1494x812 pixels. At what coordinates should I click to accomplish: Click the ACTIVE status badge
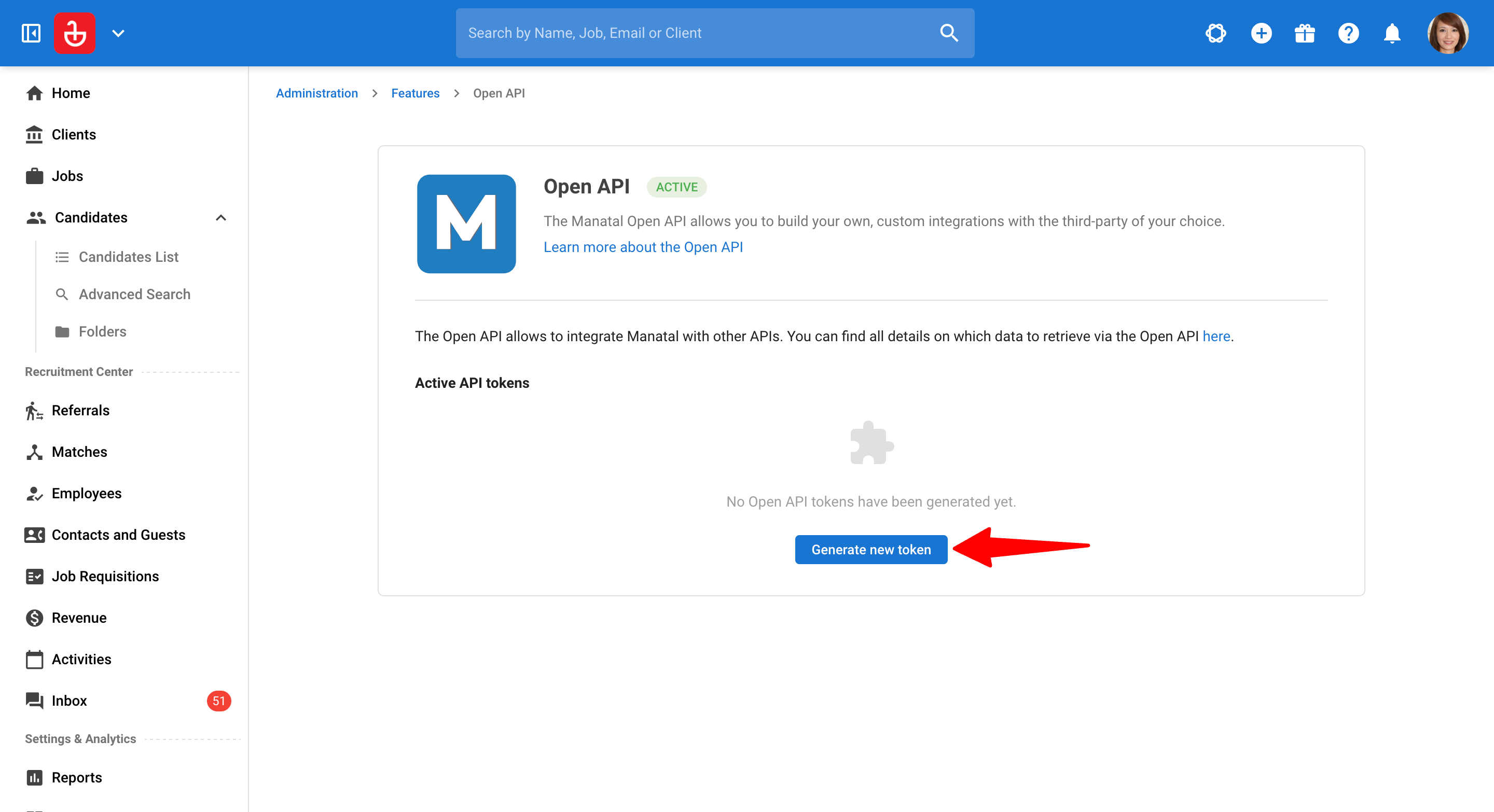677,187
